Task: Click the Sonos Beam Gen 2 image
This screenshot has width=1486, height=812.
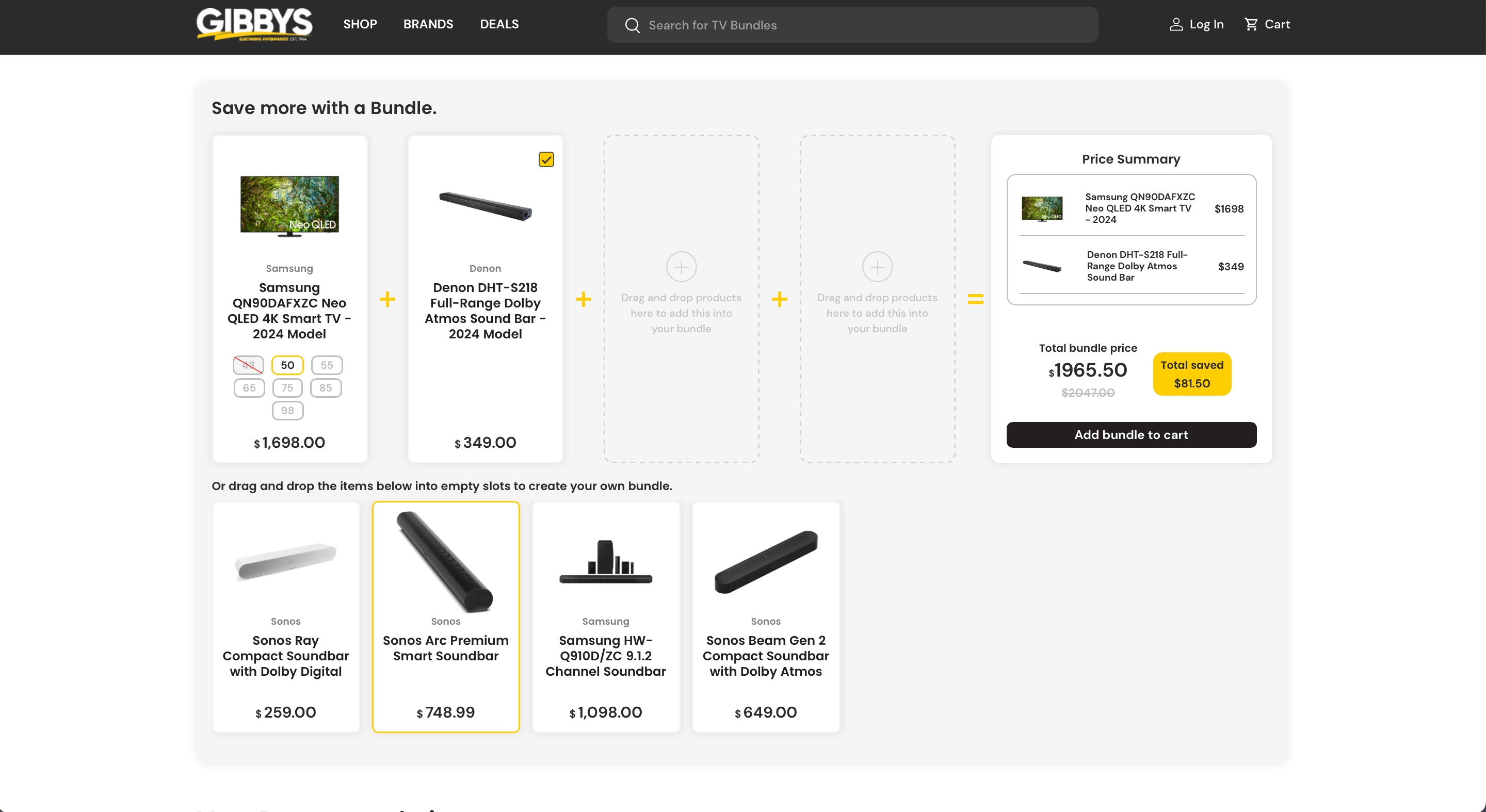Action: pyautogui.click(x=766, y=562)
